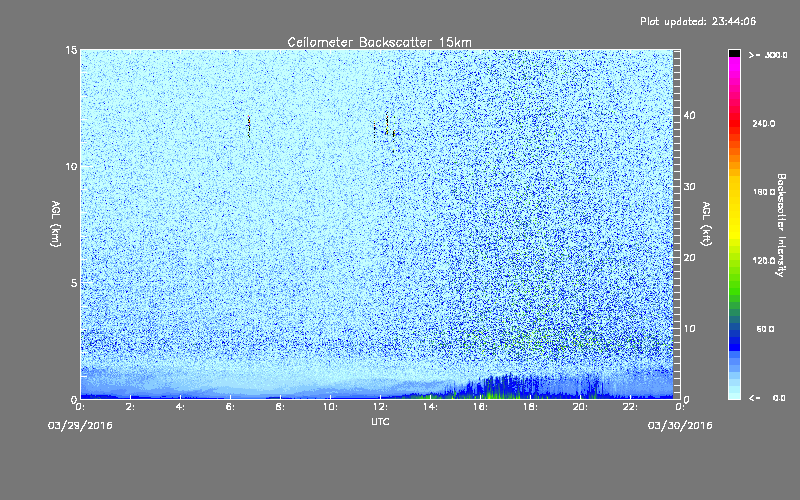Click the colorbar minimum label <= 0.0
Viewport: 800px width, 500px height.
(767, 398)
